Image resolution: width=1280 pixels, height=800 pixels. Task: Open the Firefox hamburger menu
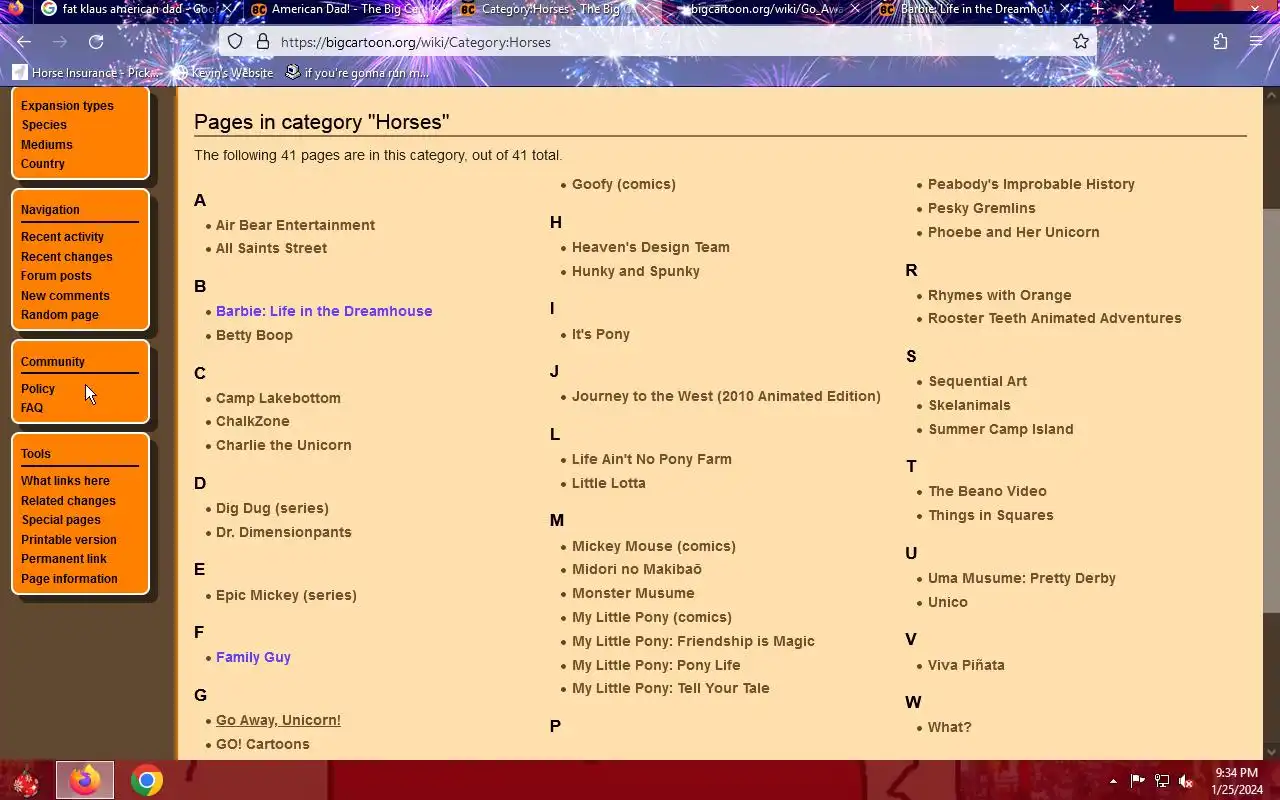coord(1256,42)
